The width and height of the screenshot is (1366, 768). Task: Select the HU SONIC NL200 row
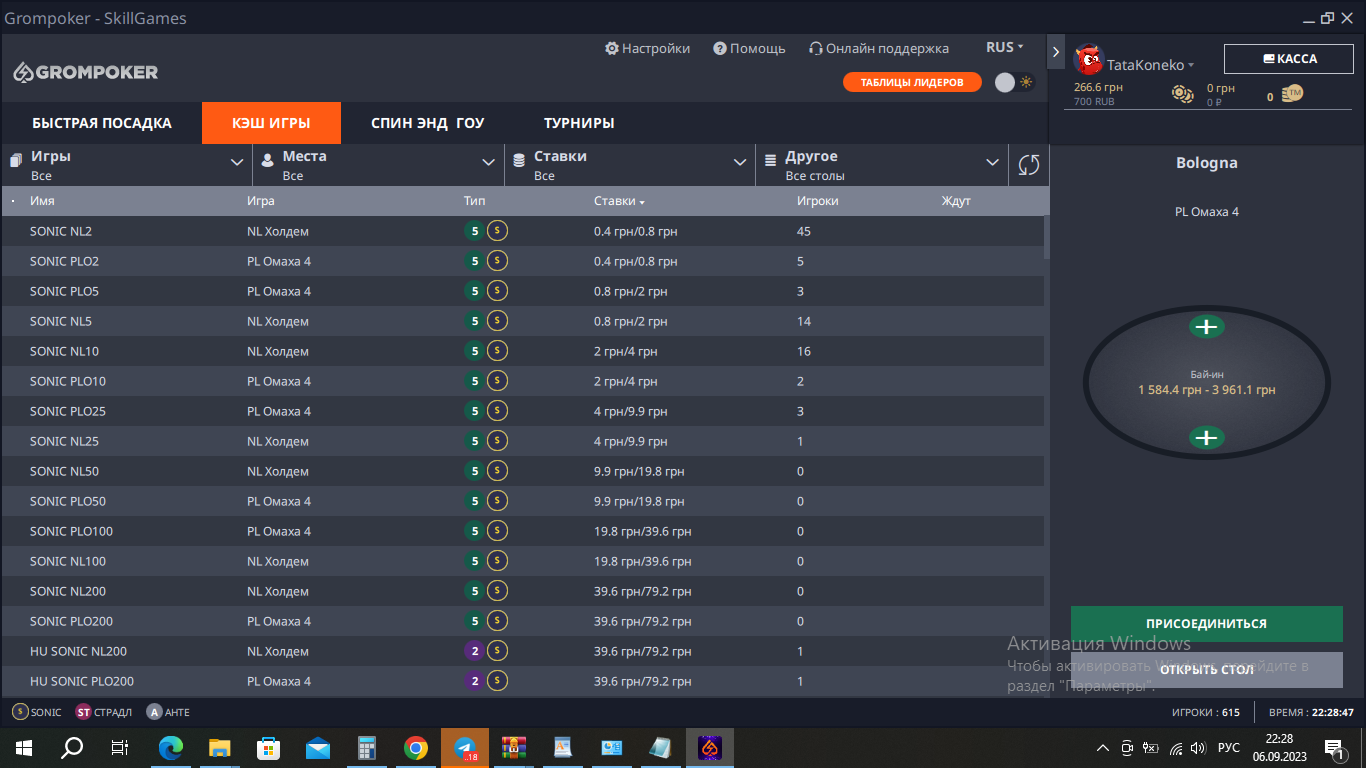pyautogui.click(x=522, y=651)
